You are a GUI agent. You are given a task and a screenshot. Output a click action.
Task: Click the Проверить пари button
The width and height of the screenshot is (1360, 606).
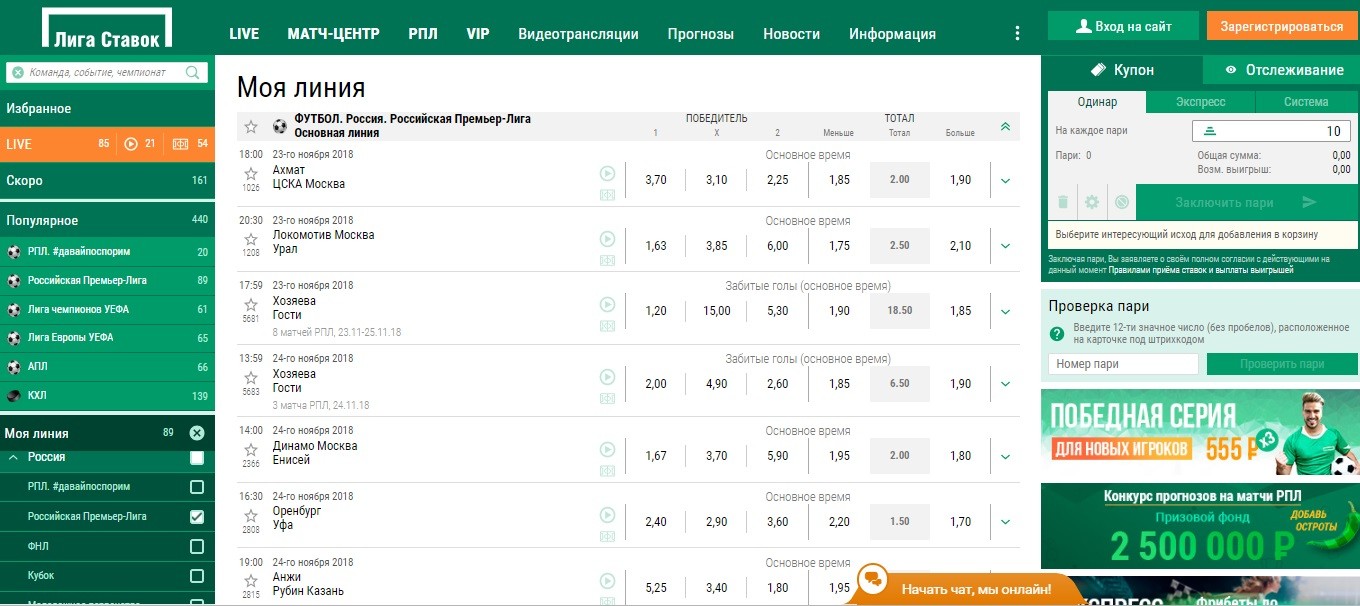[x=1282, y=364]
